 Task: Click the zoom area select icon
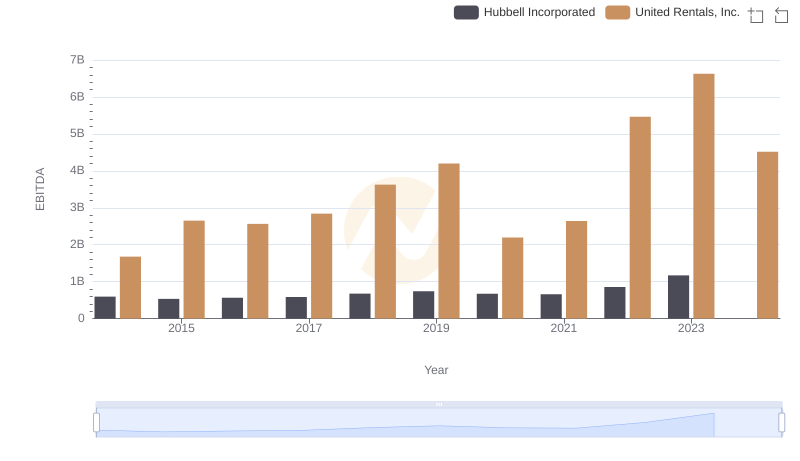(756, 15)
